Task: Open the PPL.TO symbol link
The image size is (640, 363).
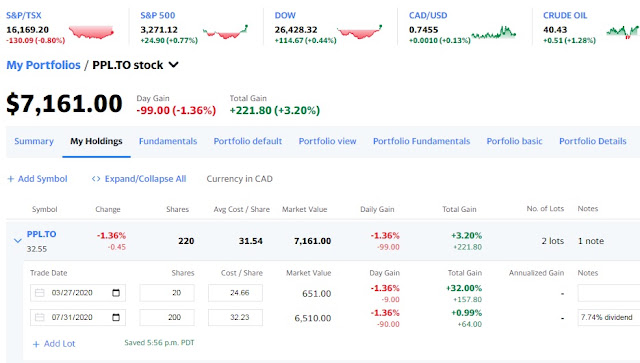Action: click(x=41, y=234)
